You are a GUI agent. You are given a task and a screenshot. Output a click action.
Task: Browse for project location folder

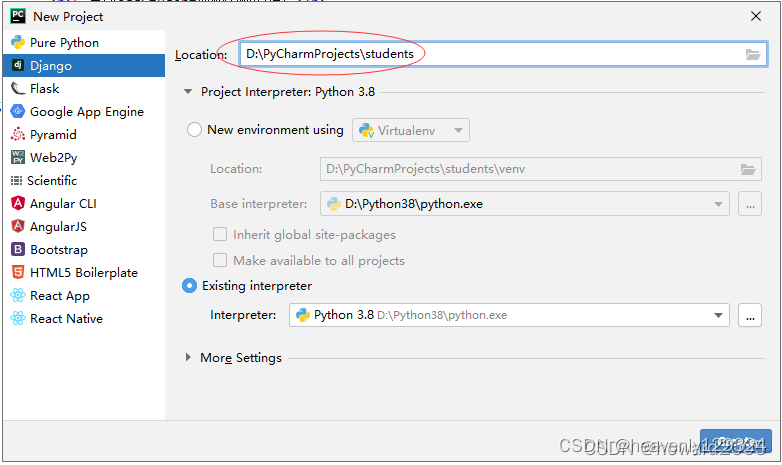pyautogui.click(x=753, y=54)
